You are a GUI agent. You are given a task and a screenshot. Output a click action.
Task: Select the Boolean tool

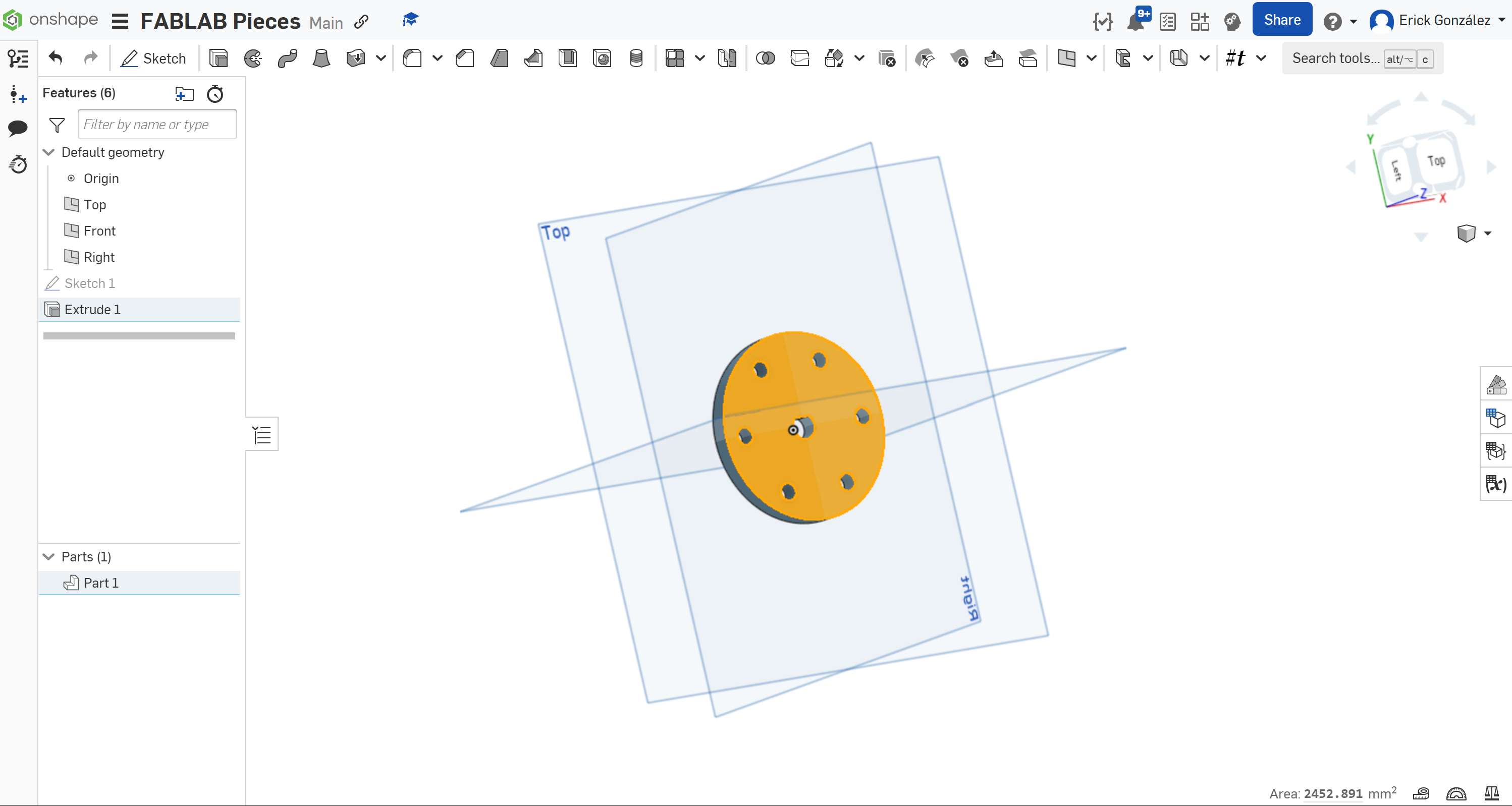[766, 59]
